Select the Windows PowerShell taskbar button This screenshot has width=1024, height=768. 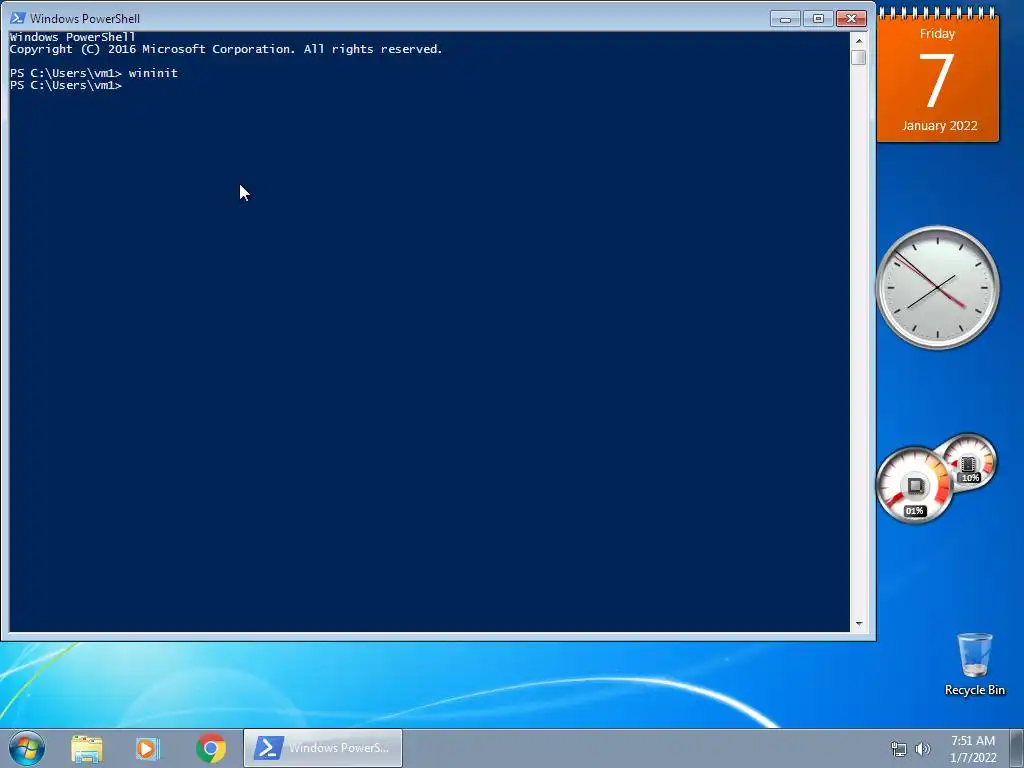pos(323,748)
